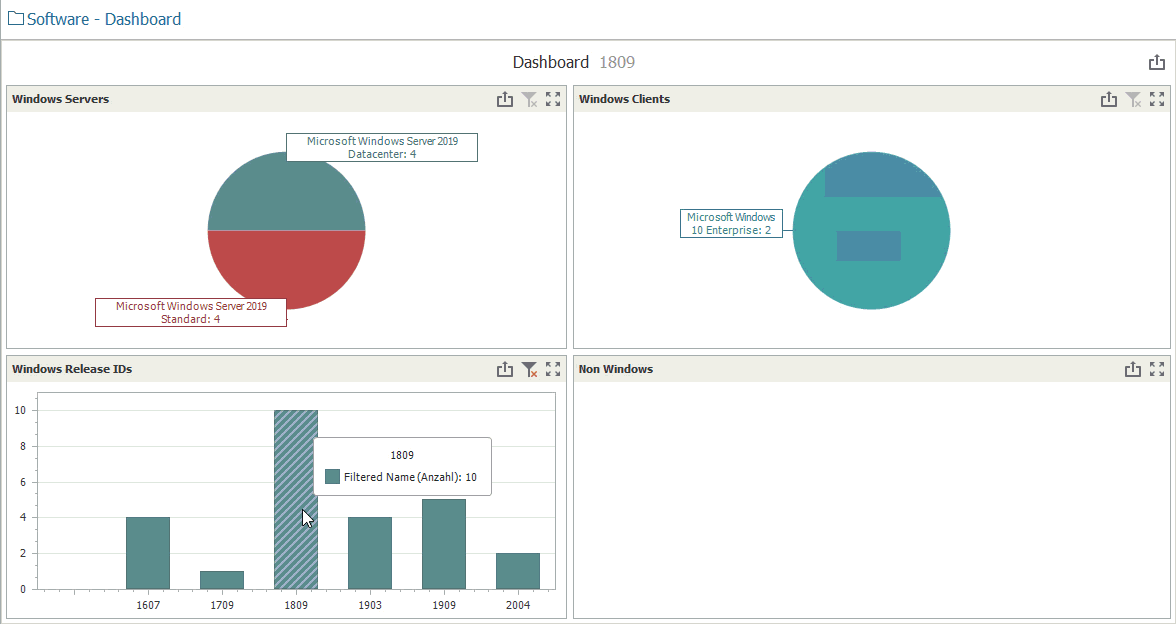Click the Filtered Name (Anzahl): 10 tooltip text
The height and width of the screenshot is (624, 1176).
click(x=410, y=477)
